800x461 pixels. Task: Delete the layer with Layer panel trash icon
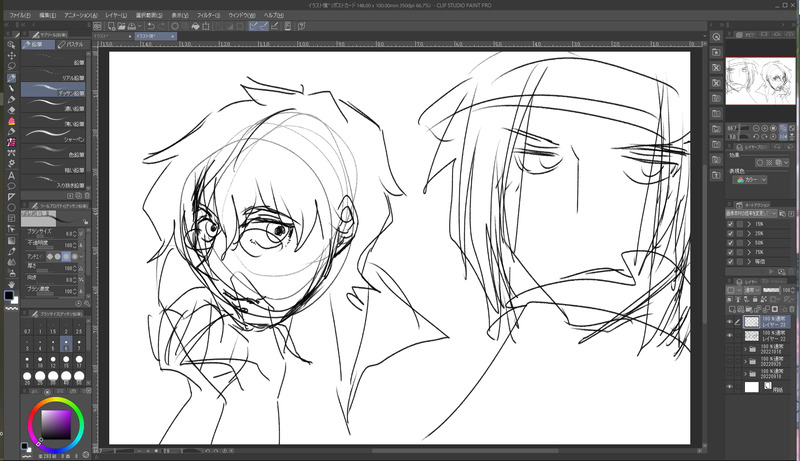pyautogui.click(x=792, y=309)
